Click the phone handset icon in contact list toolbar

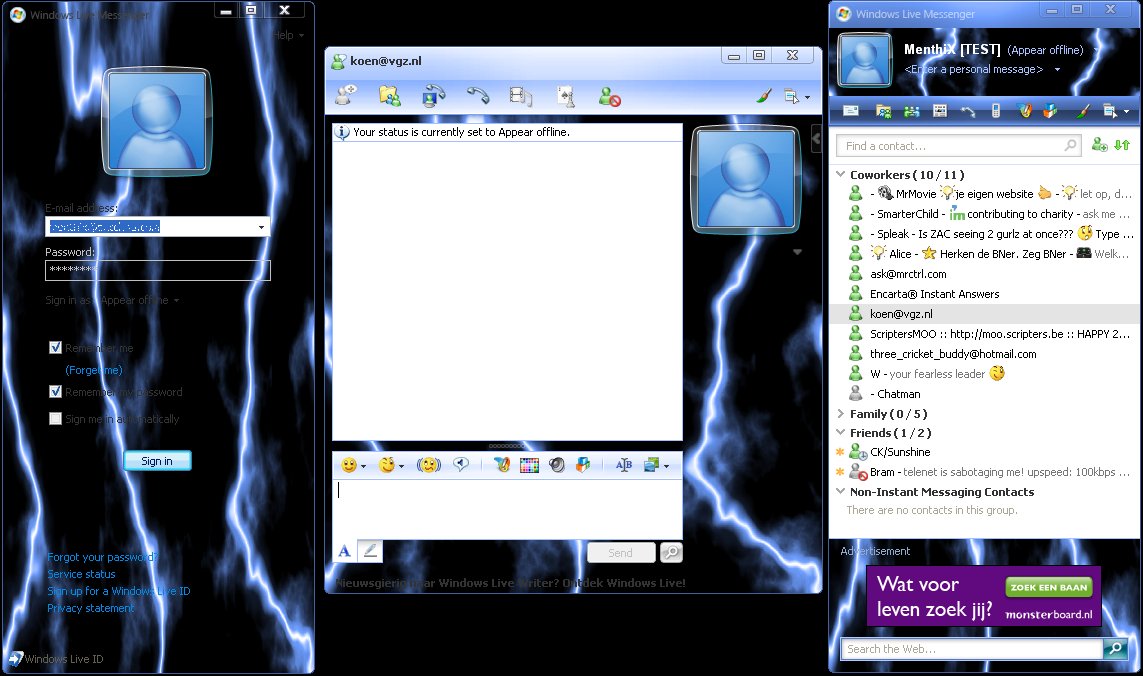[x=968, y=112]
